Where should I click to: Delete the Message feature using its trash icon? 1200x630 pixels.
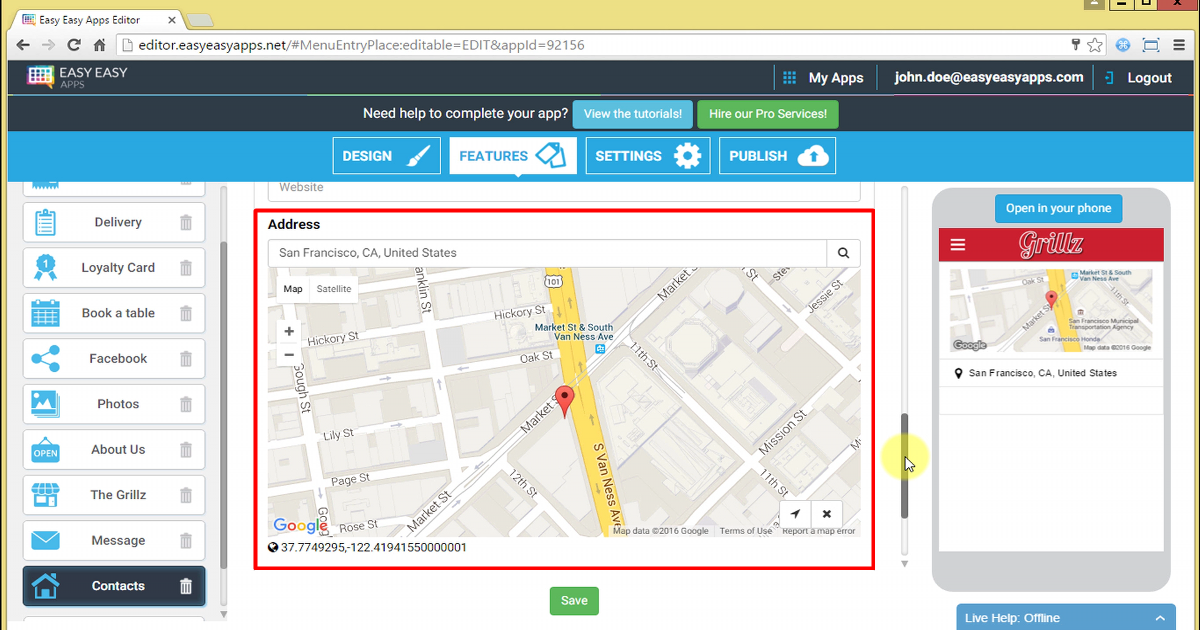[186, 540]
